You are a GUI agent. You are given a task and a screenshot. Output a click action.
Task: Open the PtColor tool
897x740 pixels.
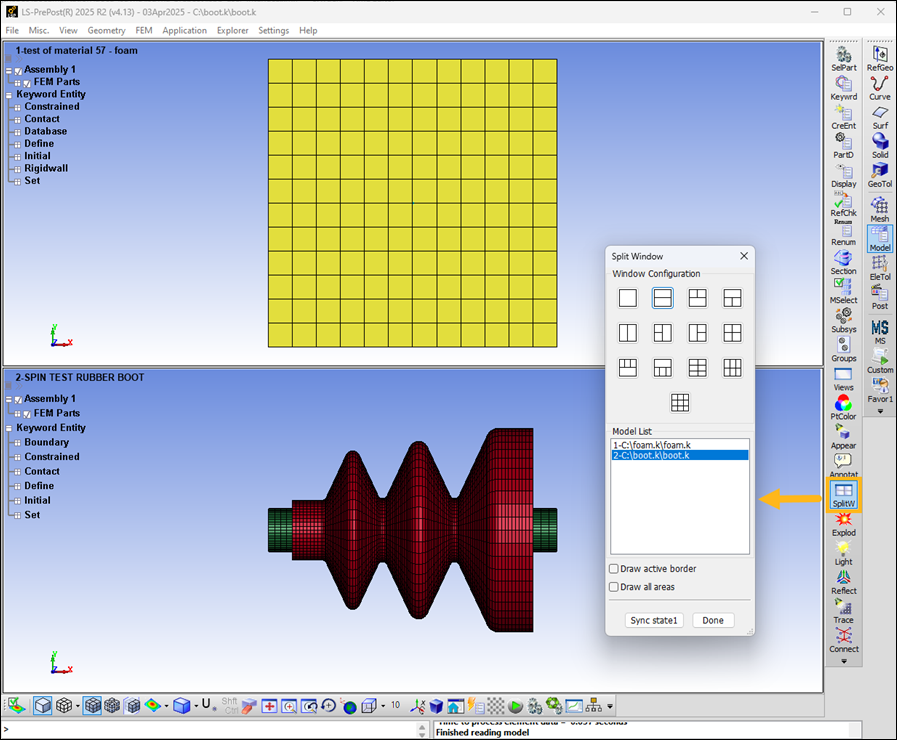(843, 407)
